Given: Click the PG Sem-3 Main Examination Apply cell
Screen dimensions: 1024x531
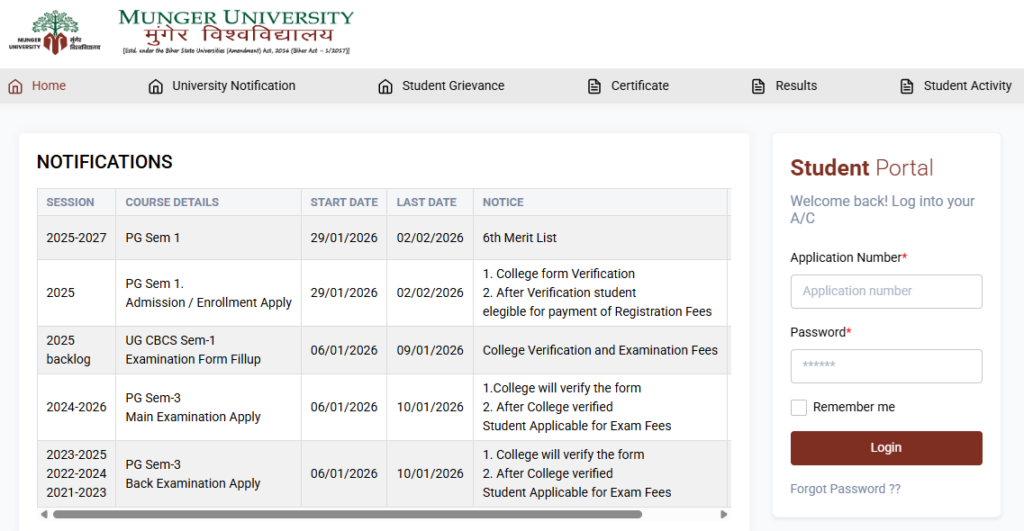Looking at the screenshot, I should 208,407.
